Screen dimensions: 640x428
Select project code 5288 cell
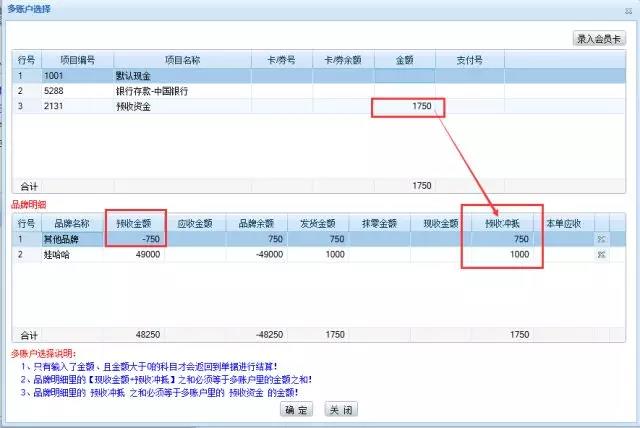(x=77, y=91)
